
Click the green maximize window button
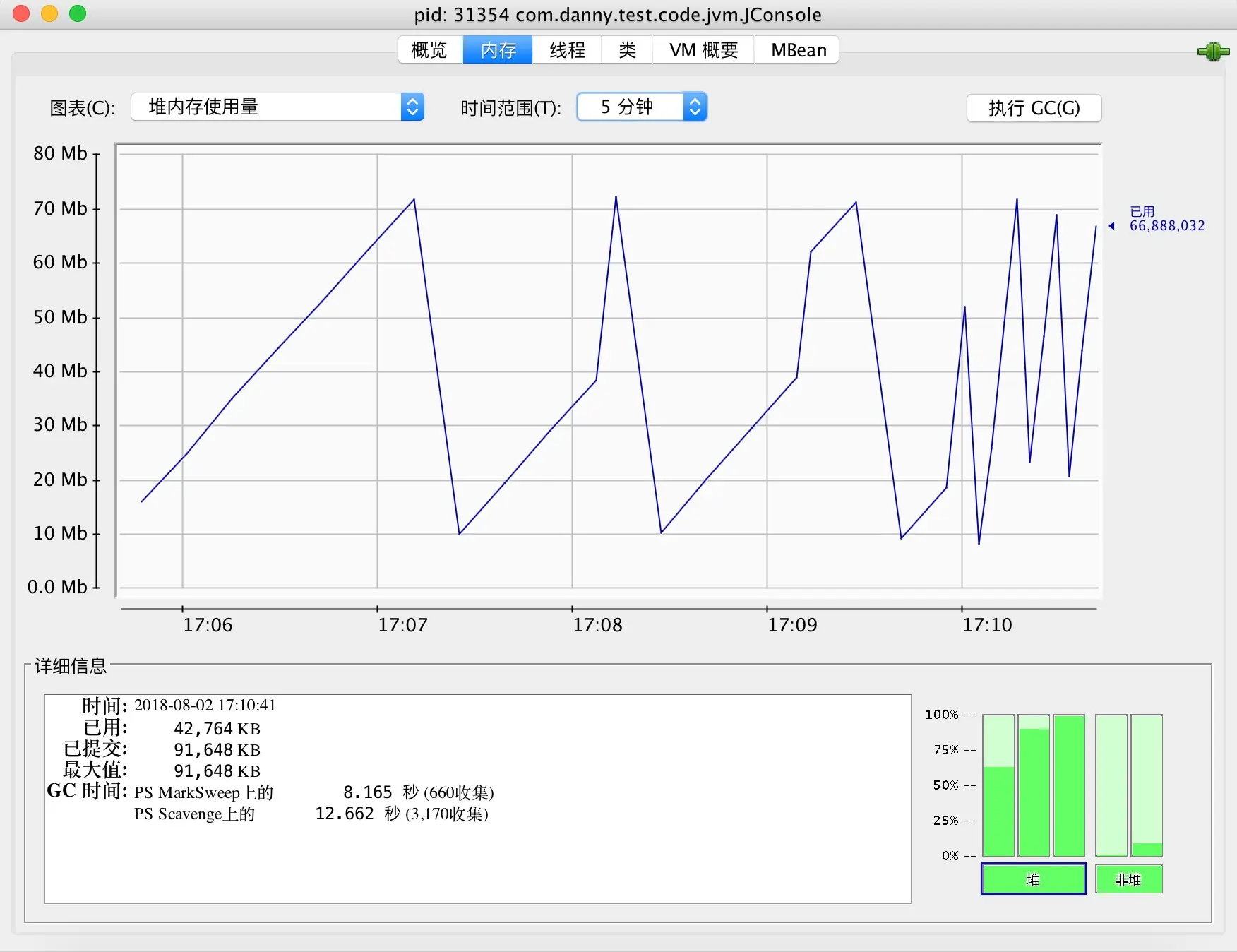pos(78,13)
